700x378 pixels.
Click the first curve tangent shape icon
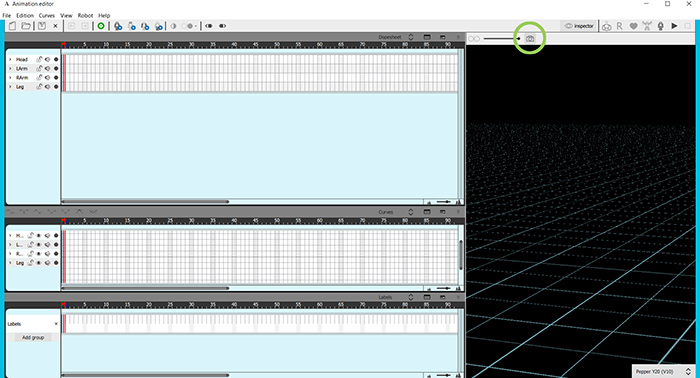point(10,212)
